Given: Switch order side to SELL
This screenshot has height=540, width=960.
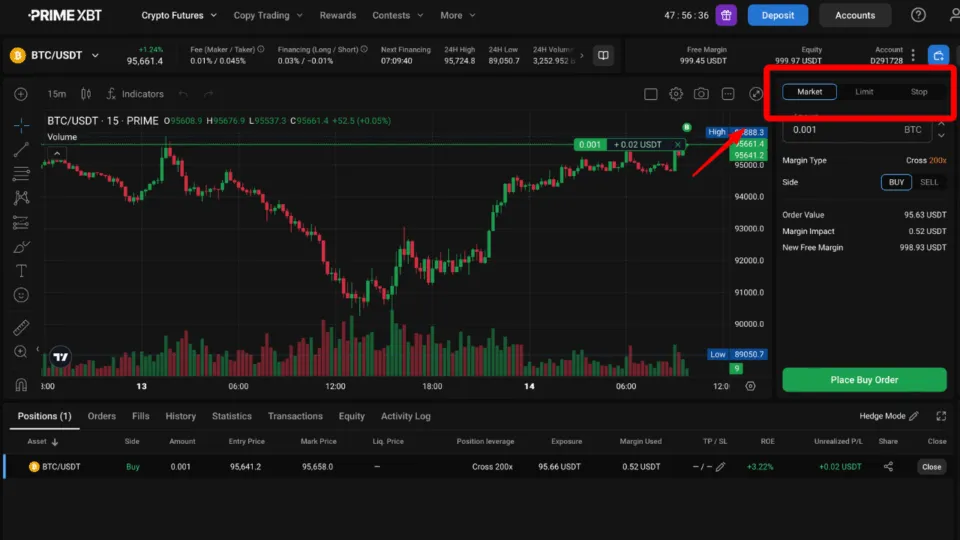Looking at the screenshot, I should [x=929, y=182].
